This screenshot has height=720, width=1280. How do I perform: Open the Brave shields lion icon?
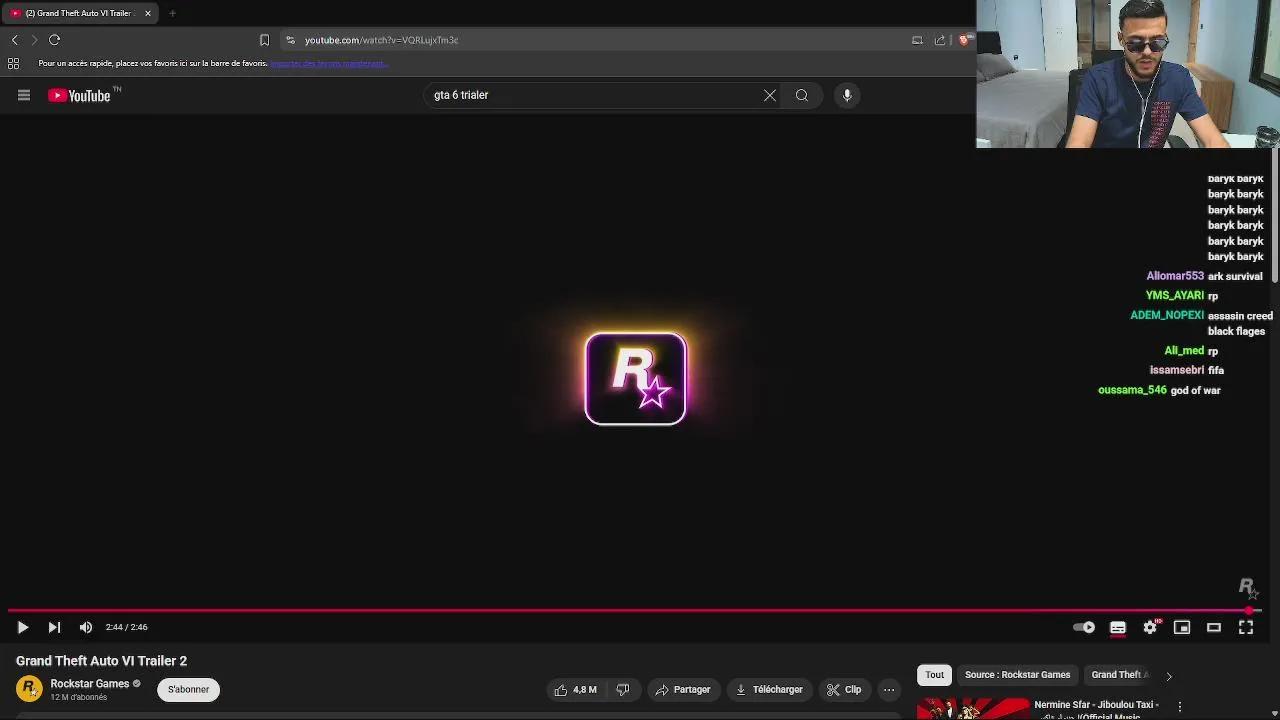(x=963, y=40)
